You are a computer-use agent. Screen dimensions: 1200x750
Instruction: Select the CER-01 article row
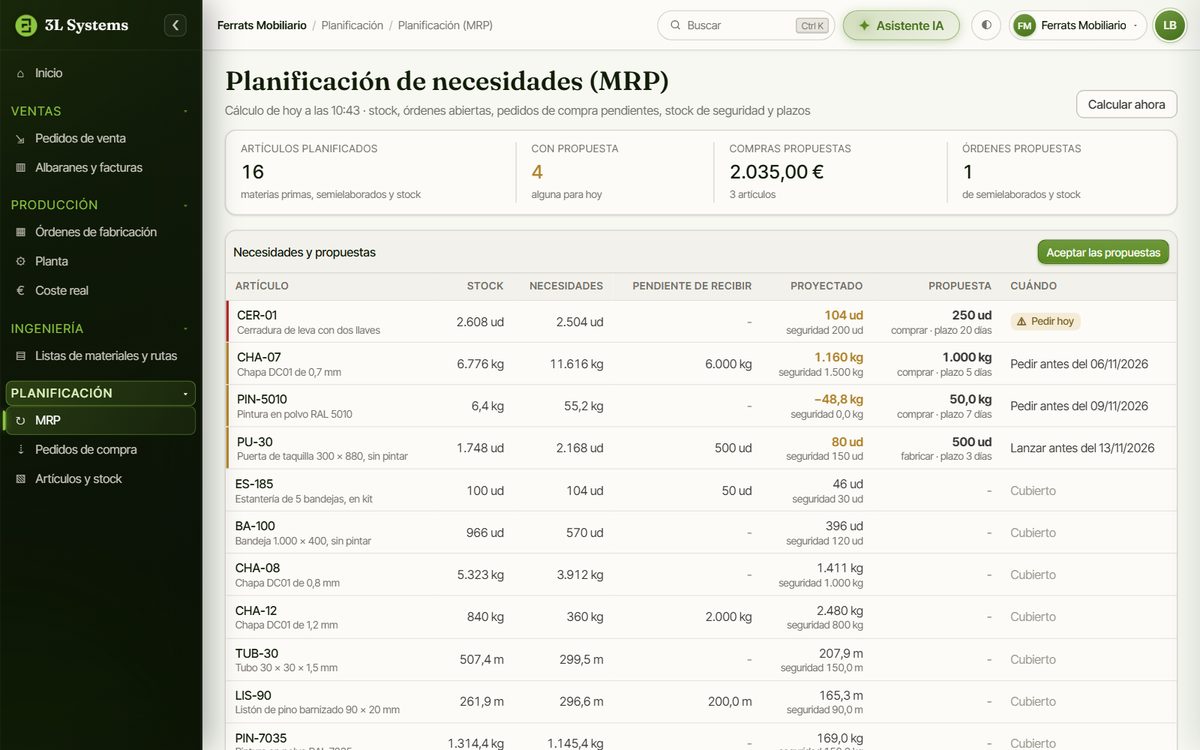click(x=701, y=322)
